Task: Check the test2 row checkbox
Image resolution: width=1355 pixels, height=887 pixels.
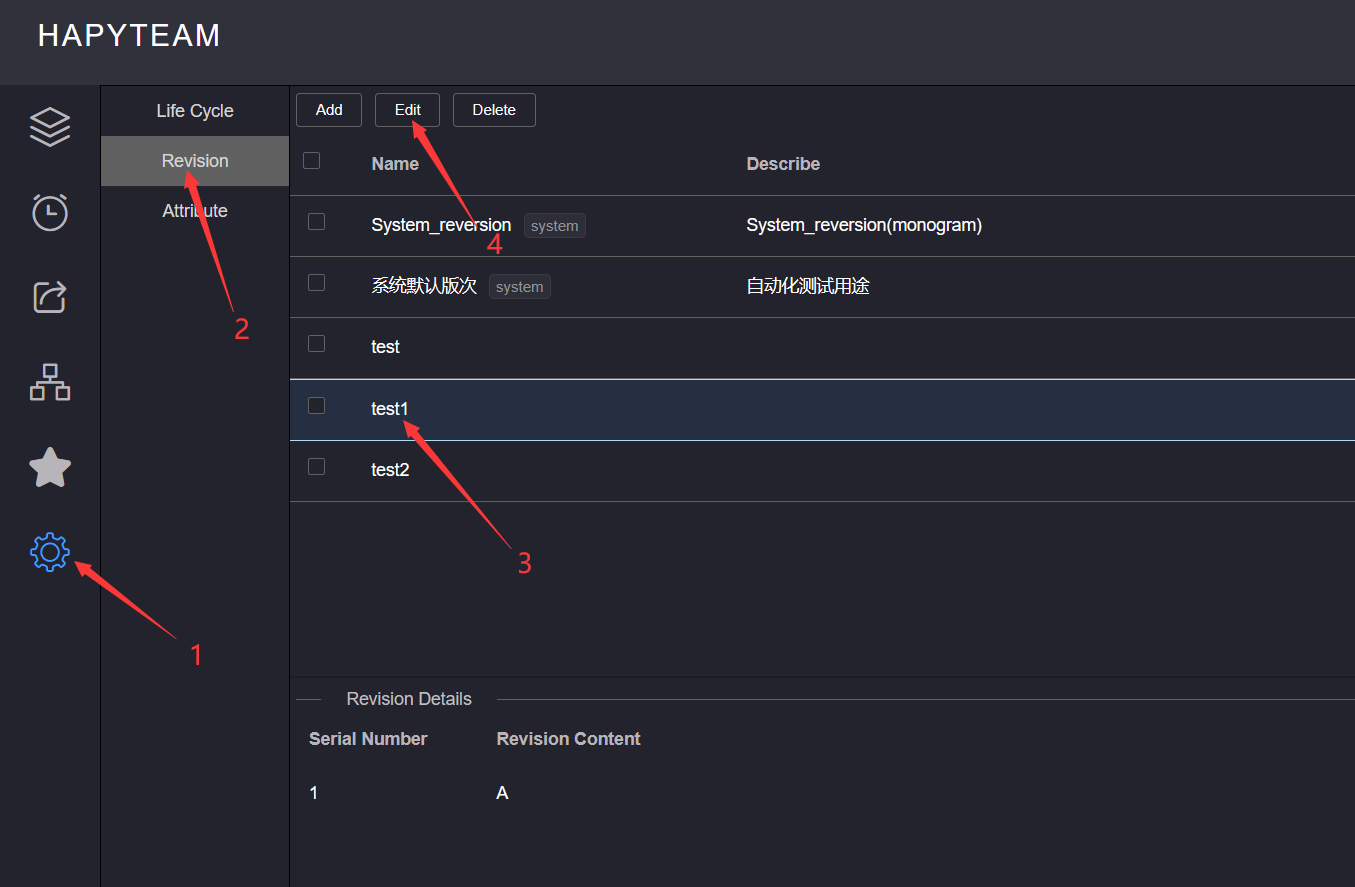Action: pos(317,466)
